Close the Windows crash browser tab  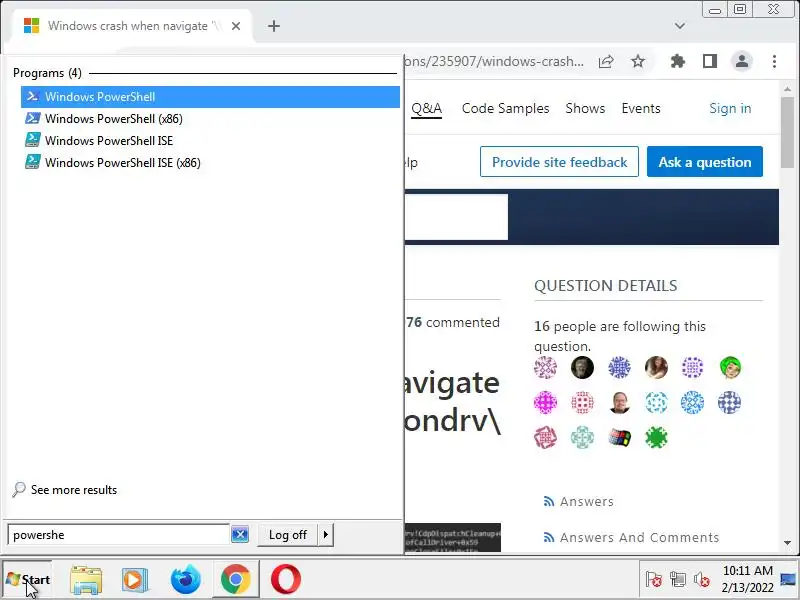coord(236,26)
